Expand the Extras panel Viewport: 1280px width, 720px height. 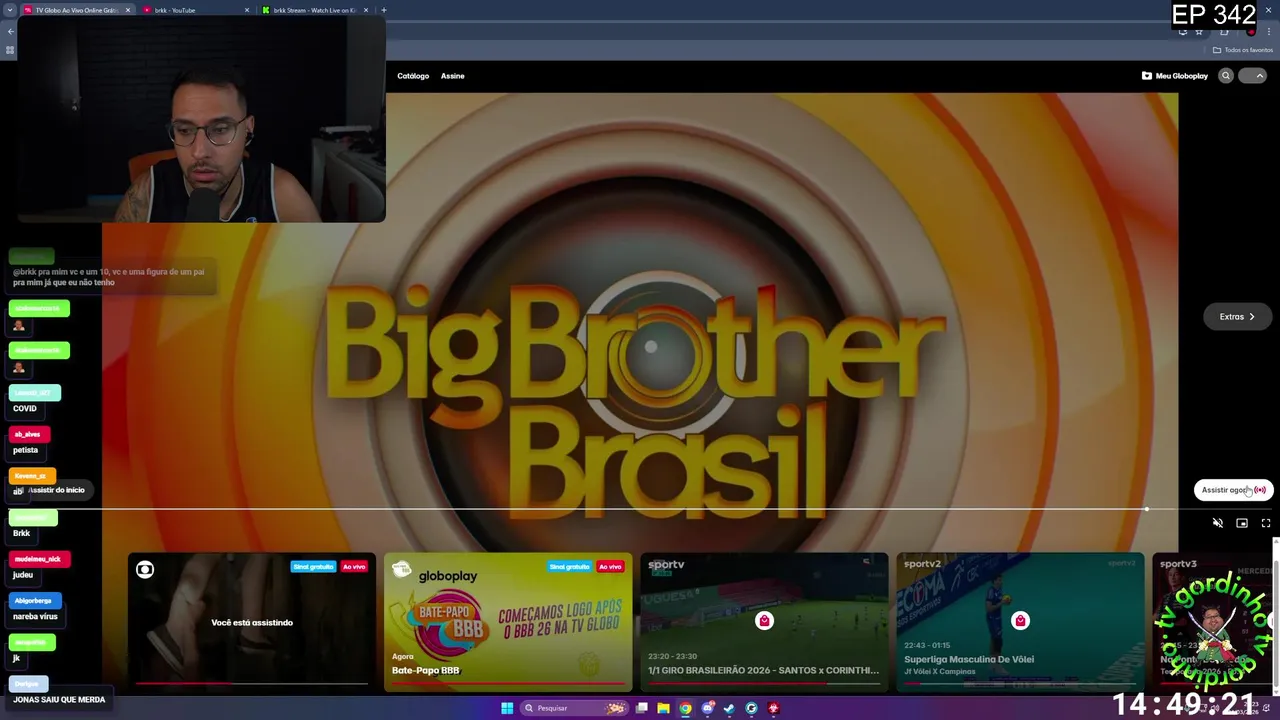click(1237, 317)
